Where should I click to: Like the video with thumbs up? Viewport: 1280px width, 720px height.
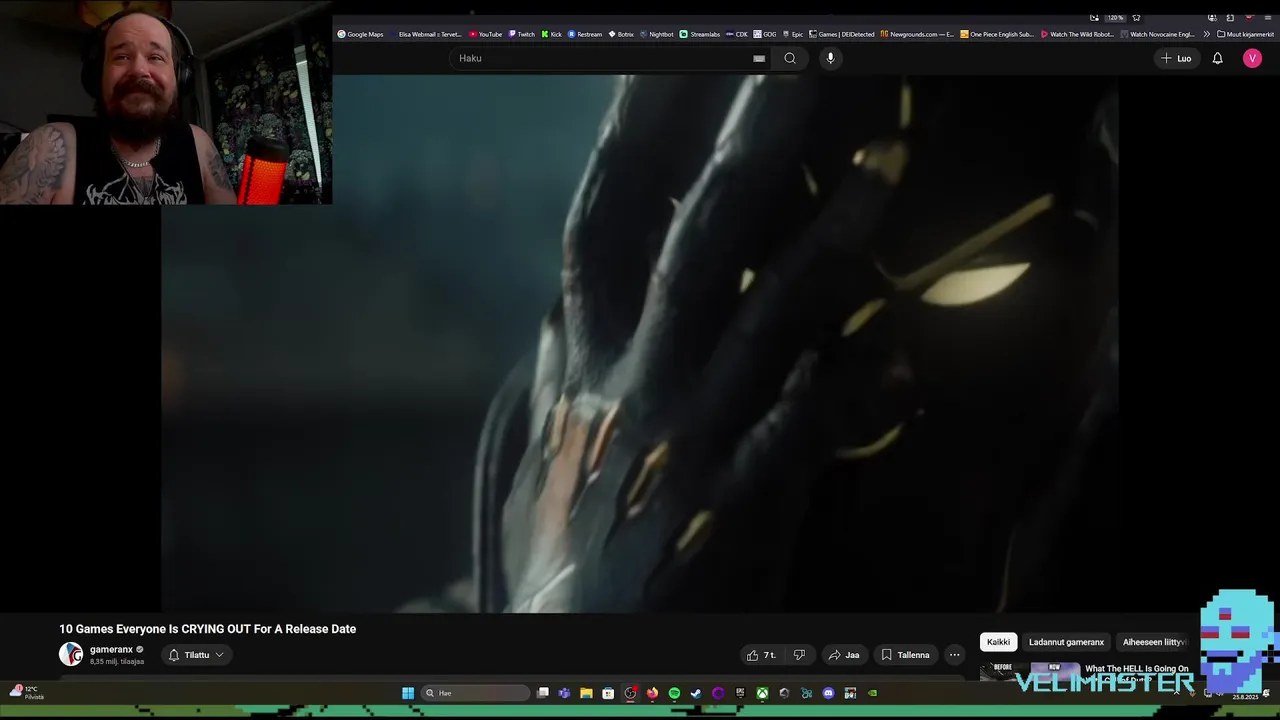[761, 655]
